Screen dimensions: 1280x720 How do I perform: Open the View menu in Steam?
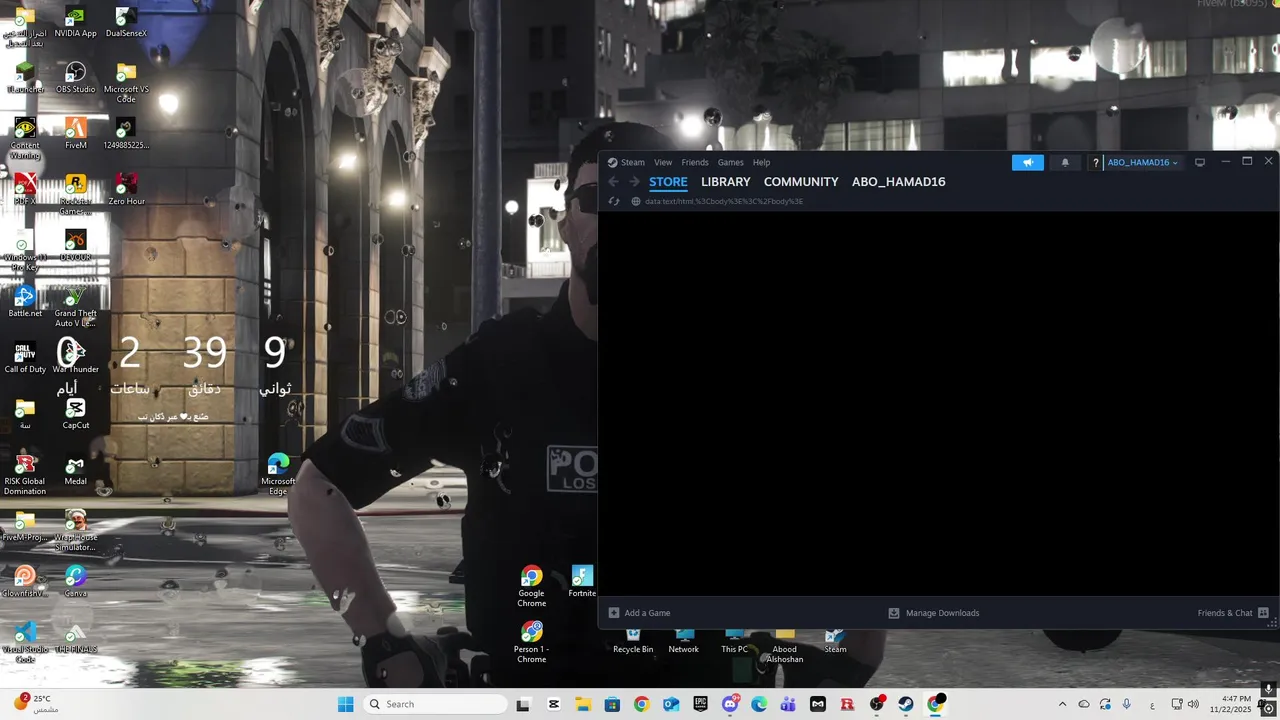coord(663,162)
